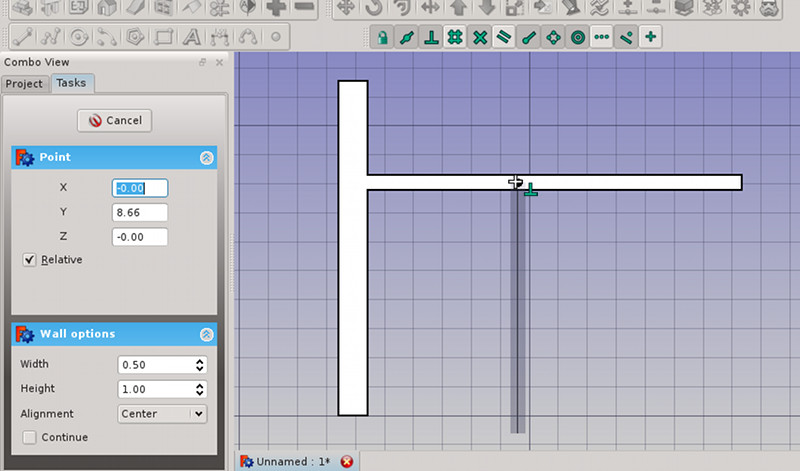Select the Draft line tool
The height and width of the screenshot is (471, 800).
(x=22, y=37)
